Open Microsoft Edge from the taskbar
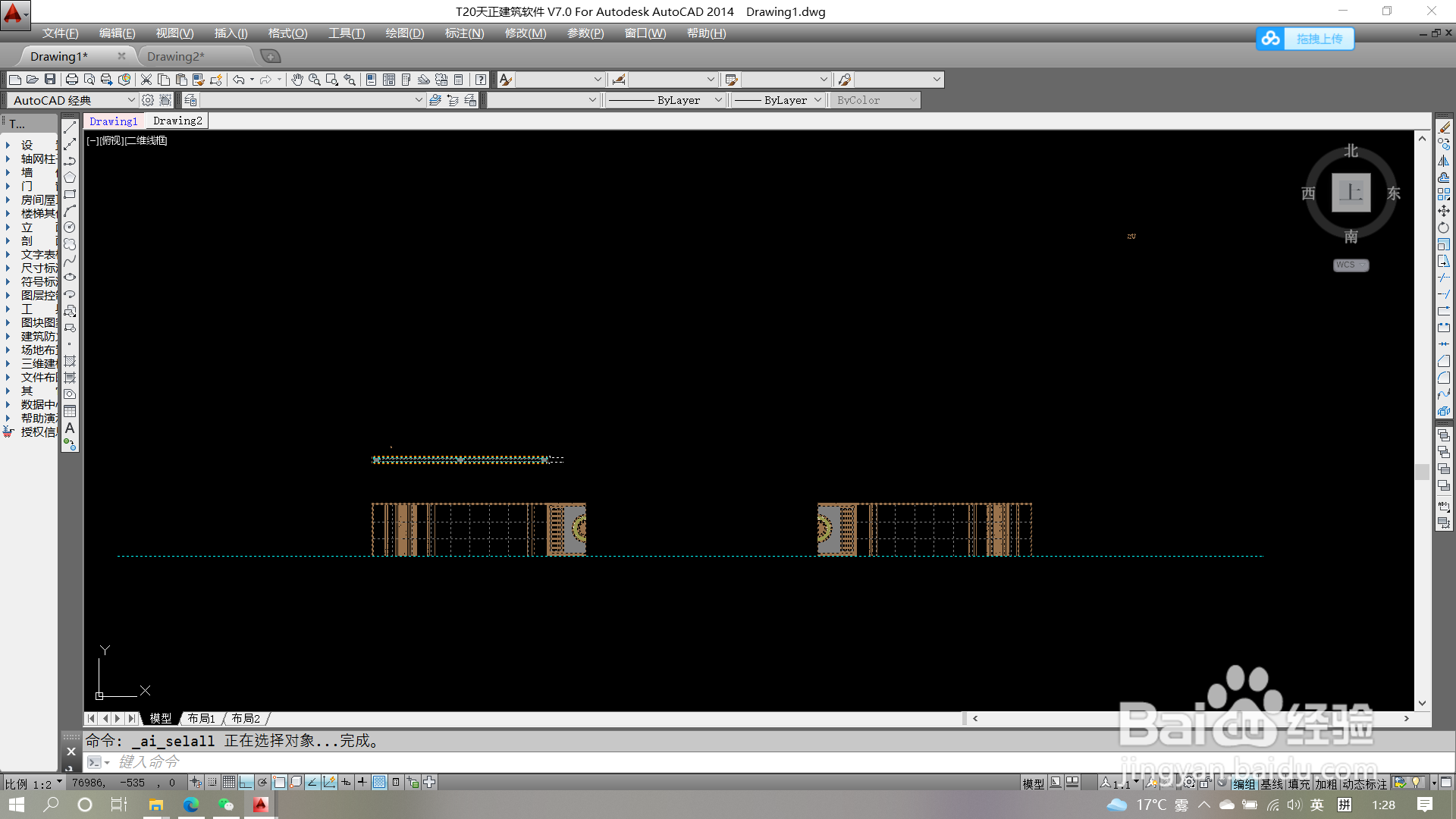Image resolution: width=1456 pixels, height=819 pixels. tap(191, 805)
